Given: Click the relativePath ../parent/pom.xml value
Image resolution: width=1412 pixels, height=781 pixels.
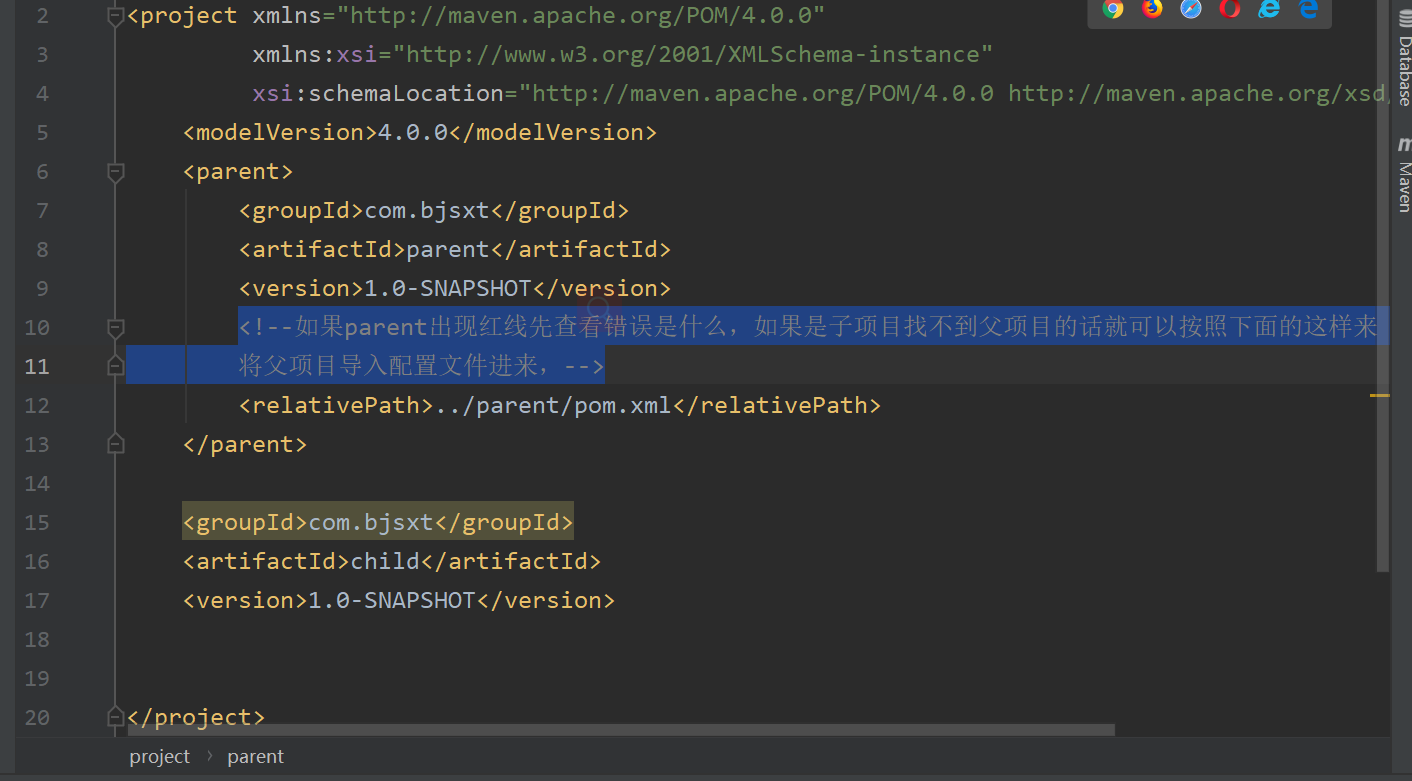Looking at the screenshot, I should click(553, 405).
